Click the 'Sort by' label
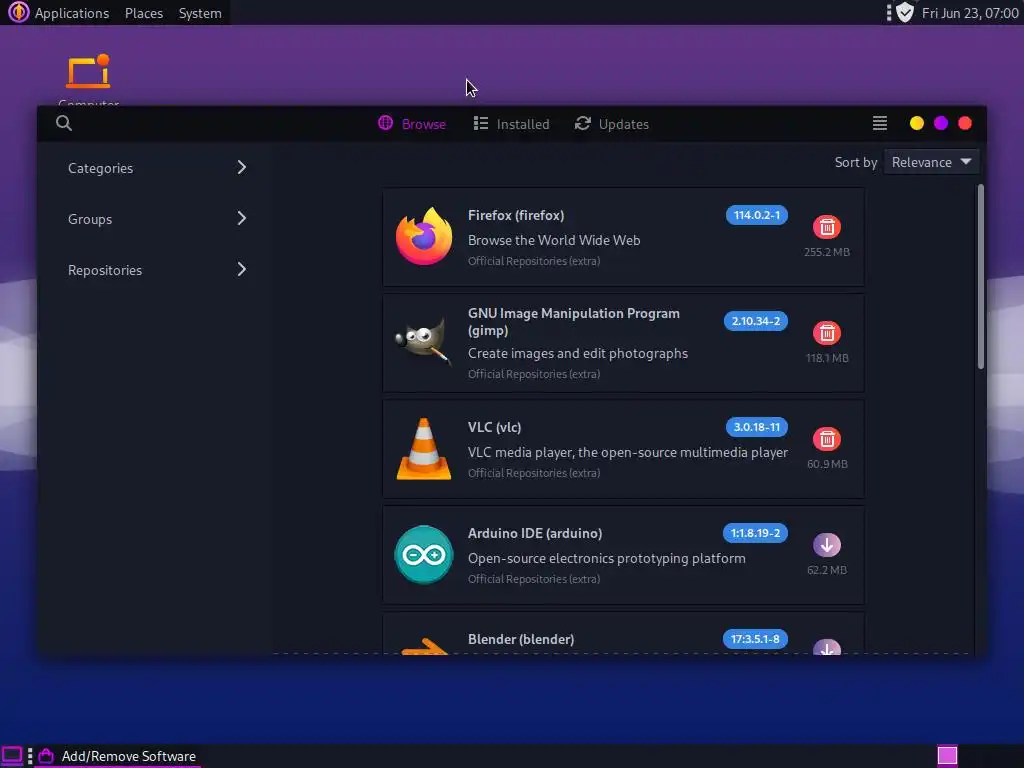 856,162
